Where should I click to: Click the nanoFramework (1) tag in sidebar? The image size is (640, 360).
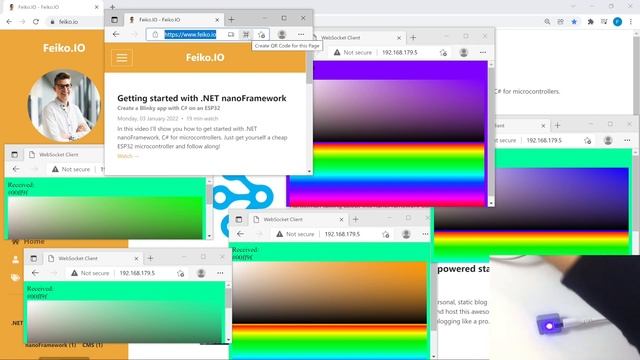tap(51, 345)
